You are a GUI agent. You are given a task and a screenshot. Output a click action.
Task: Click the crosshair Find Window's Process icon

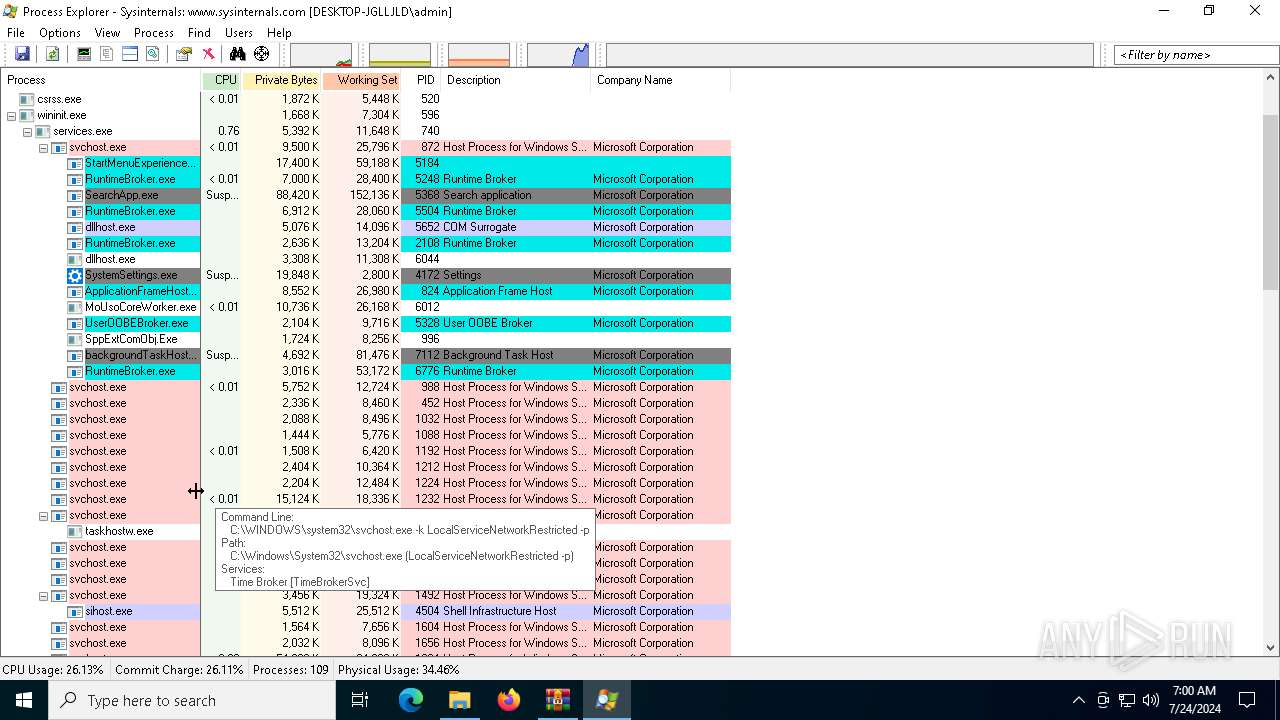pos(261,54)
